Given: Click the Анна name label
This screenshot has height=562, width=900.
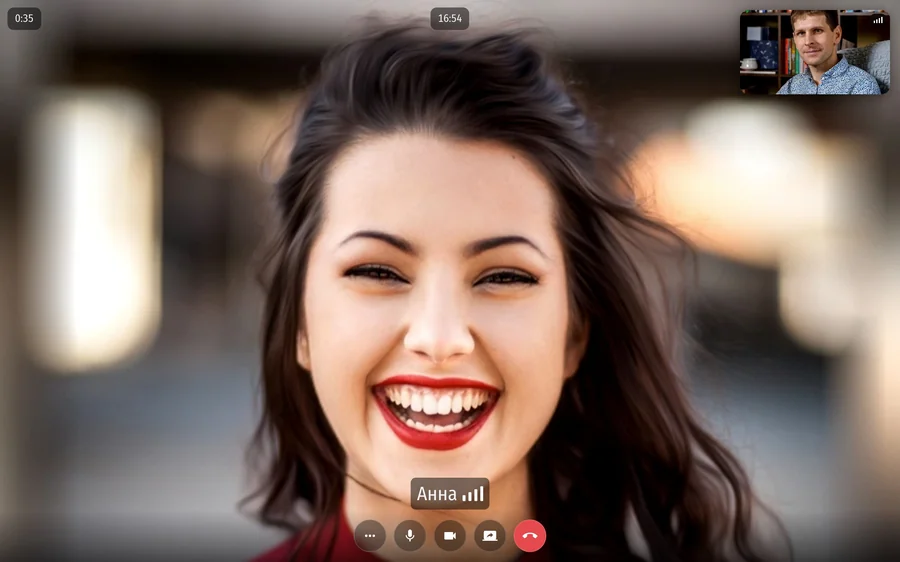Looking at the screenshot, I should point(437,494).
